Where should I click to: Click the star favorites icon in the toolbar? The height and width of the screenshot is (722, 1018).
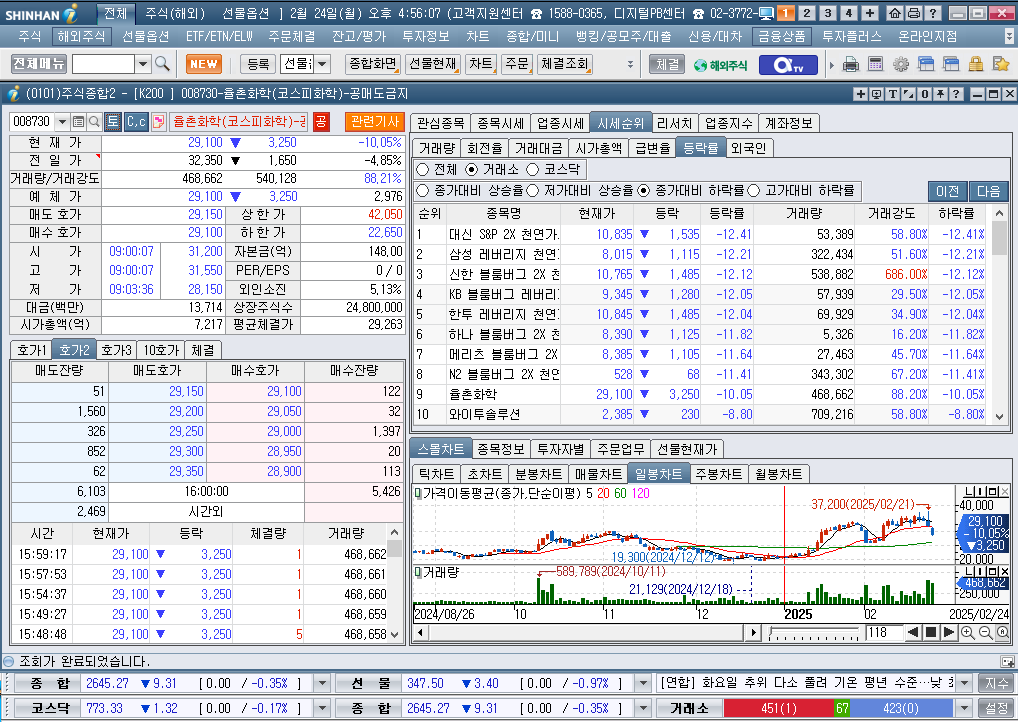[1000, 64]
